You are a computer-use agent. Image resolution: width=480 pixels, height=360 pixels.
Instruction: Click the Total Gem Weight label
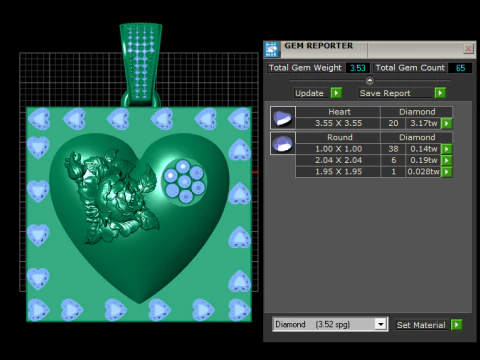[x=305, y=68]
